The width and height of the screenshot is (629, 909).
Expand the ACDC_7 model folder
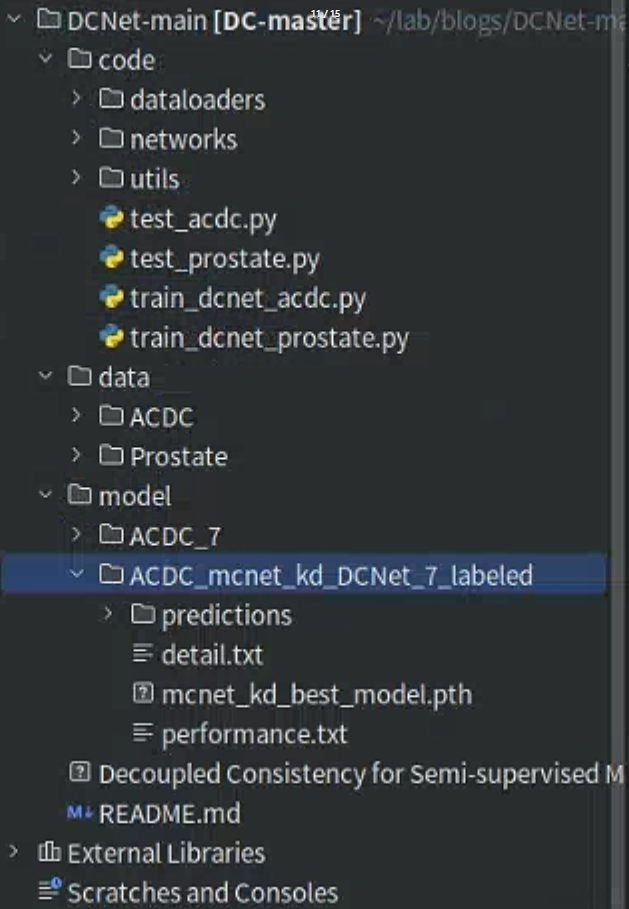tap(77, 535)
